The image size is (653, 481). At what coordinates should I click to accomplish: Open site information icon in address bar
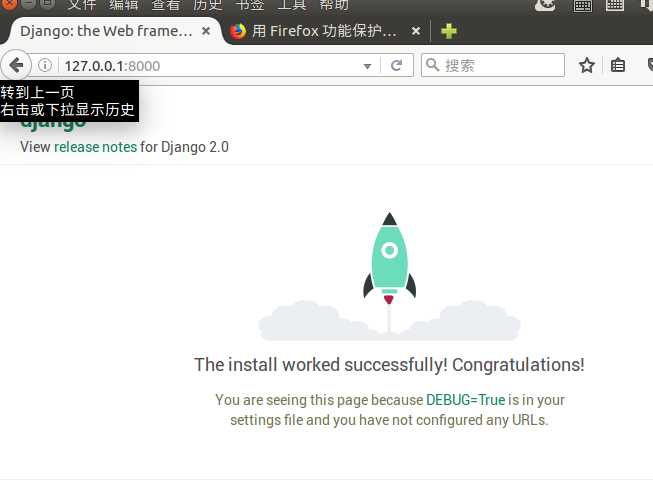click(45, 65)
